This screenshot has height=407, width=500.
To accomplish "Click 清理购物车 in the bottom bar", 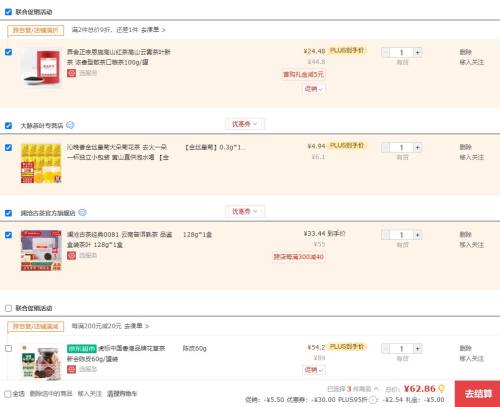I will tap(122, 394).
